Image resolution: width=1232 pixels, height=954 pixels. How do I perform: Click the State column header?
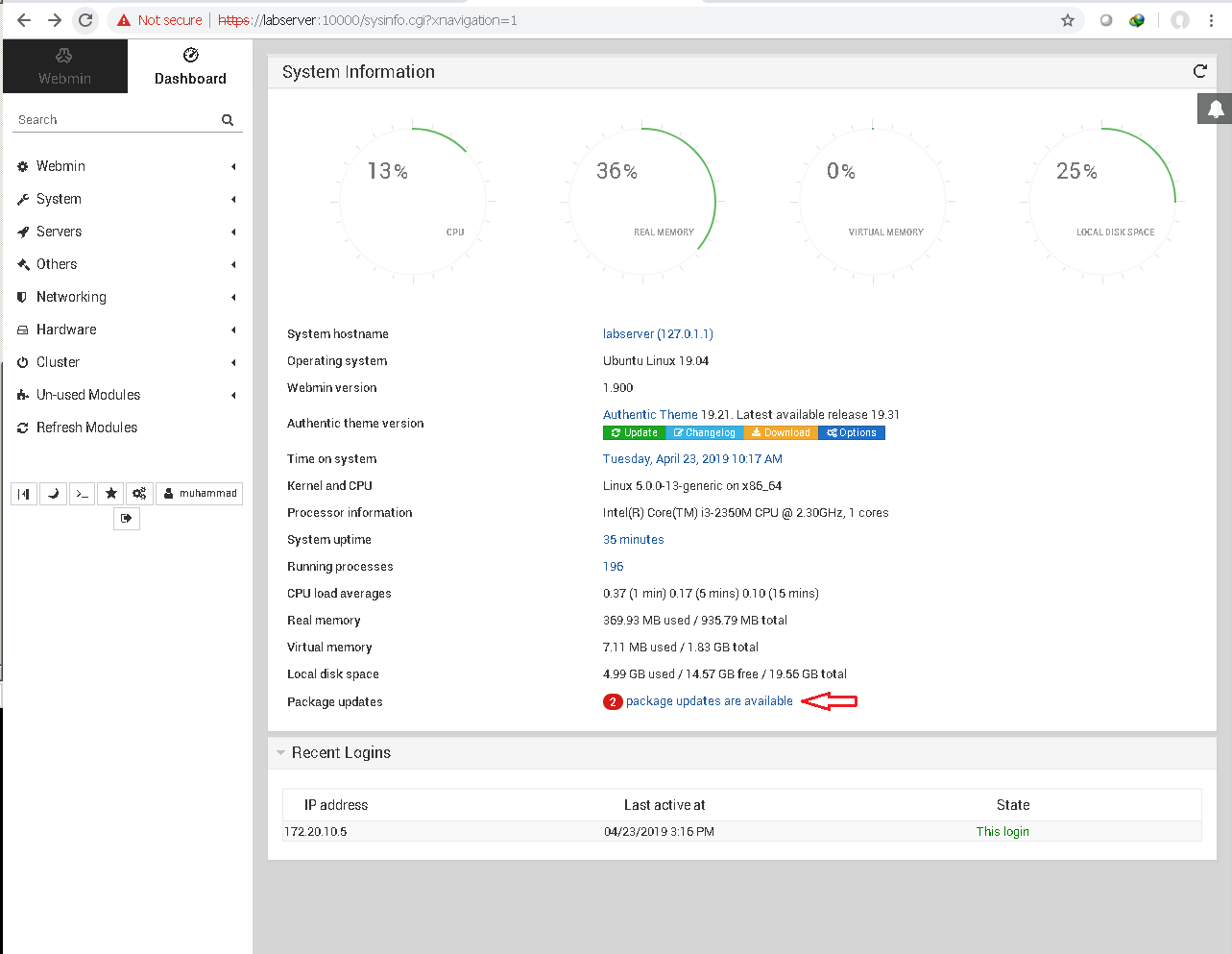tap(1013, 805)
